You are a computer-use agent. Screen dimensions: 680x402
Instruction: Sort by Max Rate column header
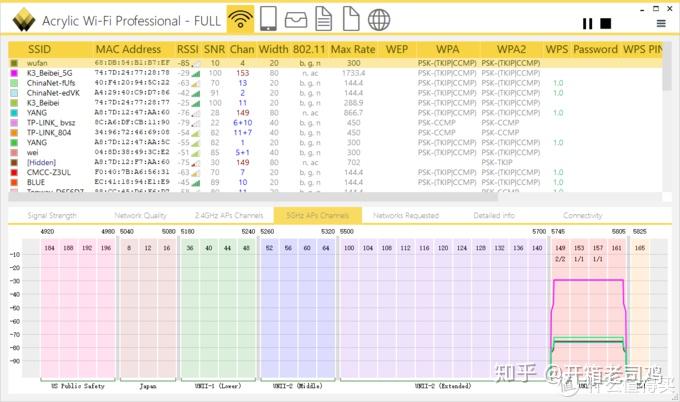pos(353,49)
